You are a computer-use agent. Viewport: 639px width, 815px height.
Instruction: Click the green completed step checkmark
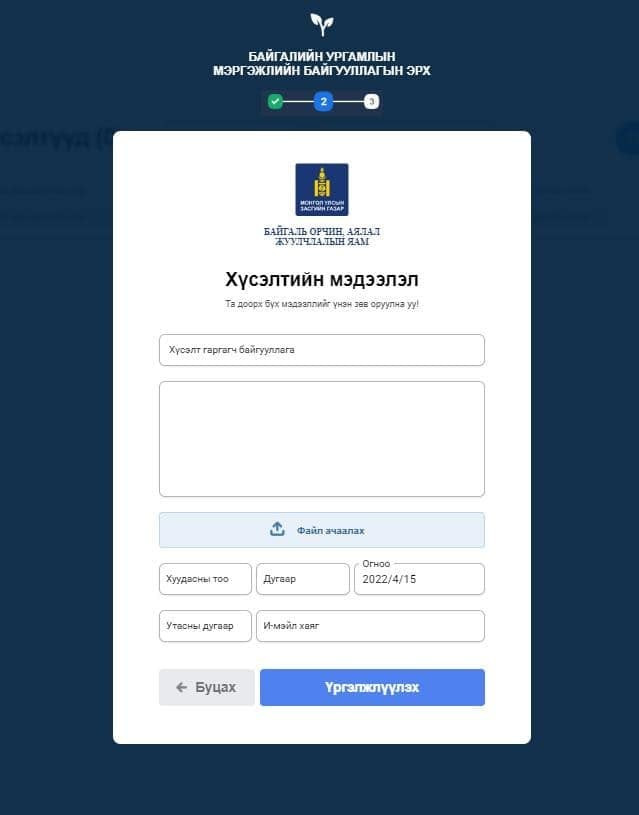tap(275, 101)
